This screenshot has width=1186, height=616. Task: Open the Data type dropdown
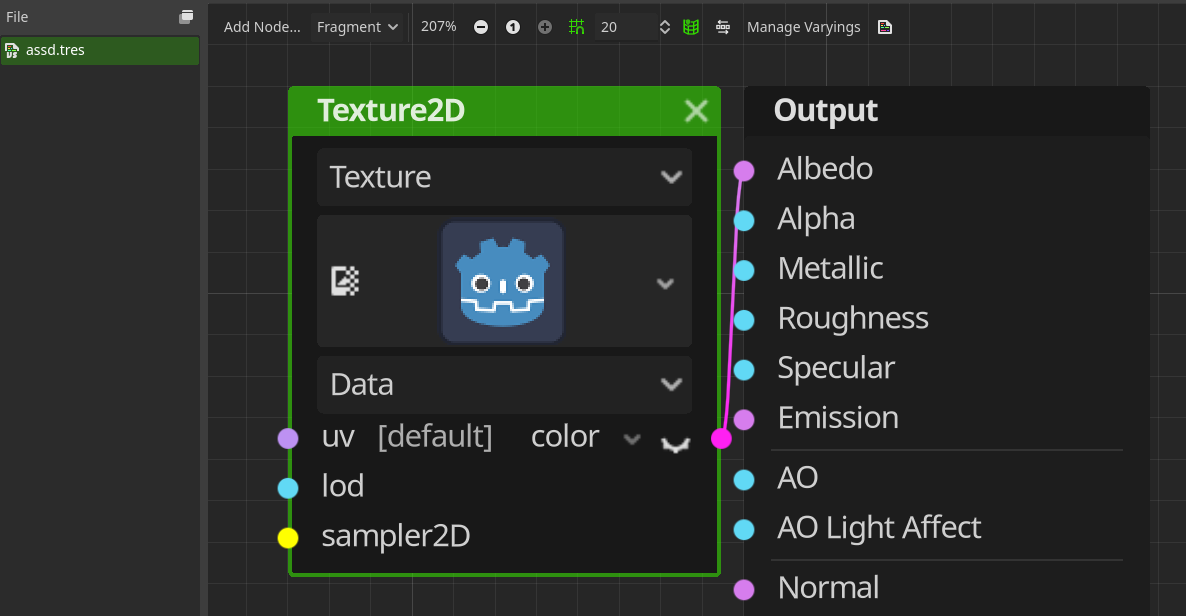(504, 384)
